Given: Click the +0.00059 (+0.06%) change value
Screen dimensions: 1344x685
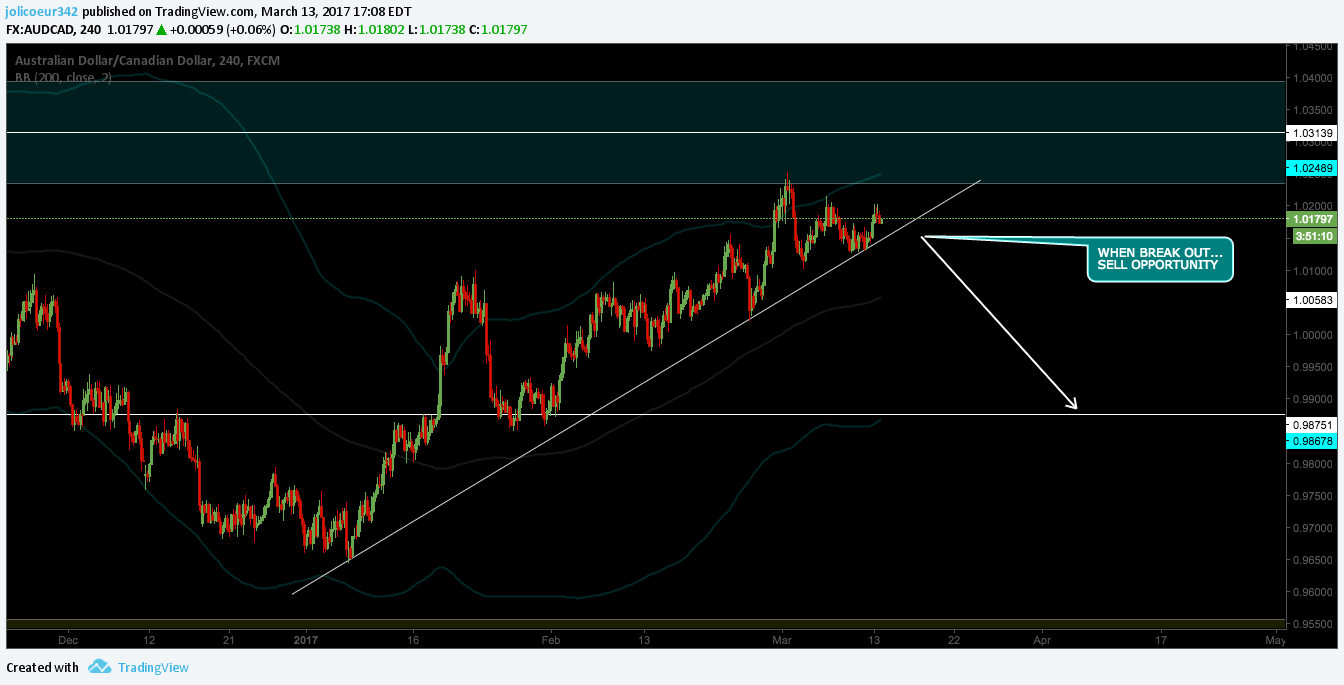Looking at the screenshot, I should 222,29.
